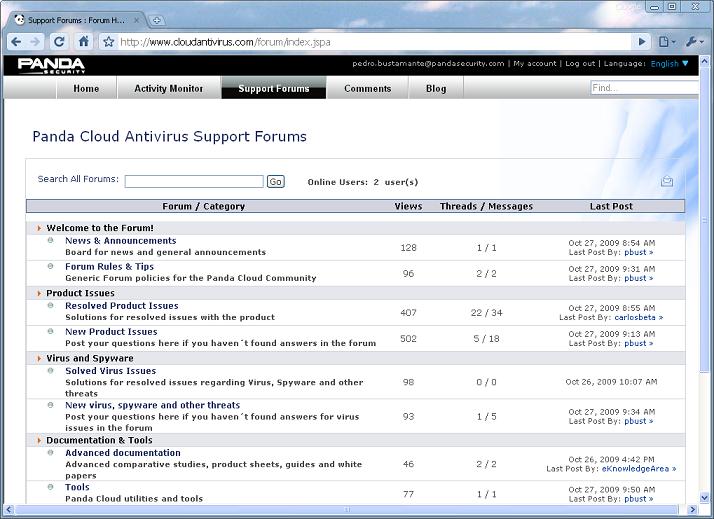Click the horizontal scrollbar thumb
The width and height of the screenshot is (714, 519).
tap(347, 509)
